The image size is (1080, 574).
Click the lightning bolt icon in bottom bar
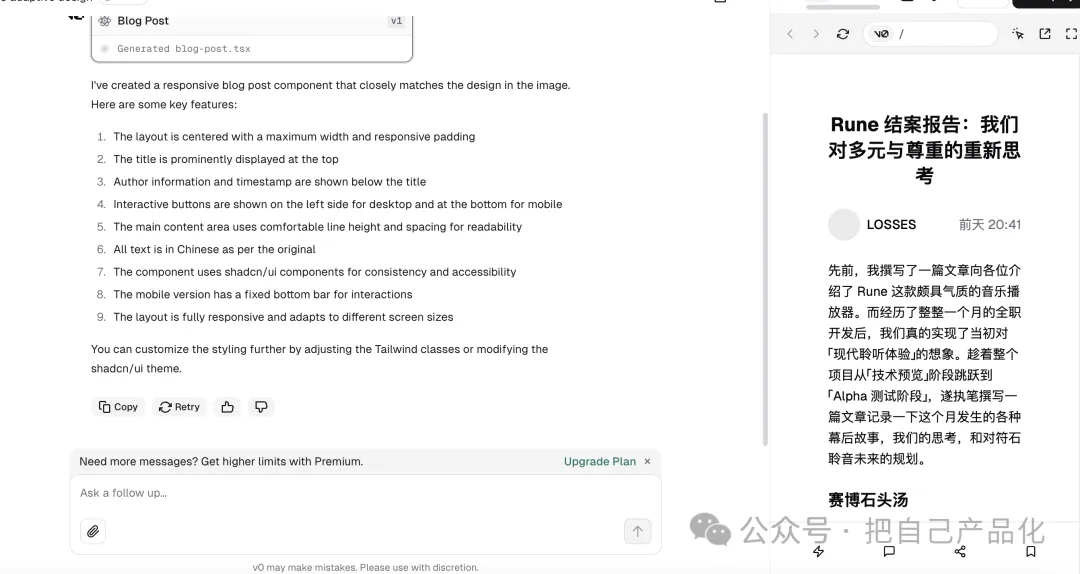[x=818, y=551]
